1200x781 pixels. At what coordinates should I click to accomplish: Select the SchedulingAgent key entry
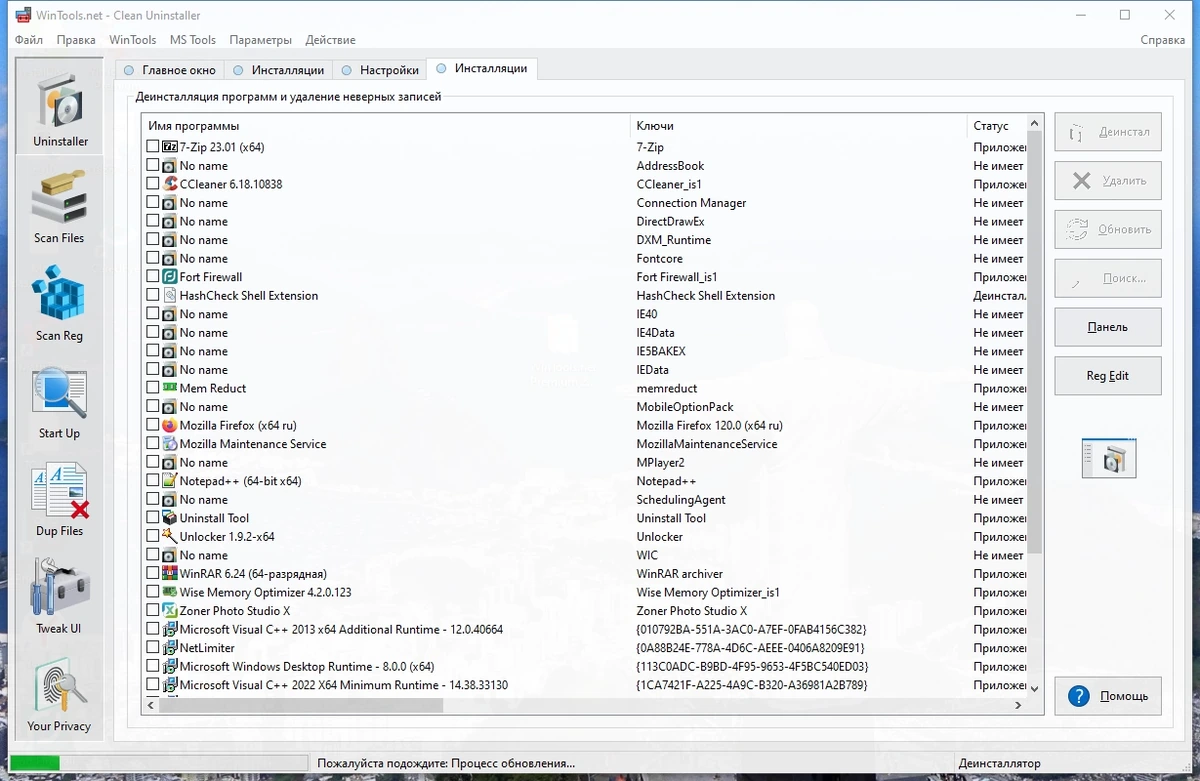click(x=681, y=500)
